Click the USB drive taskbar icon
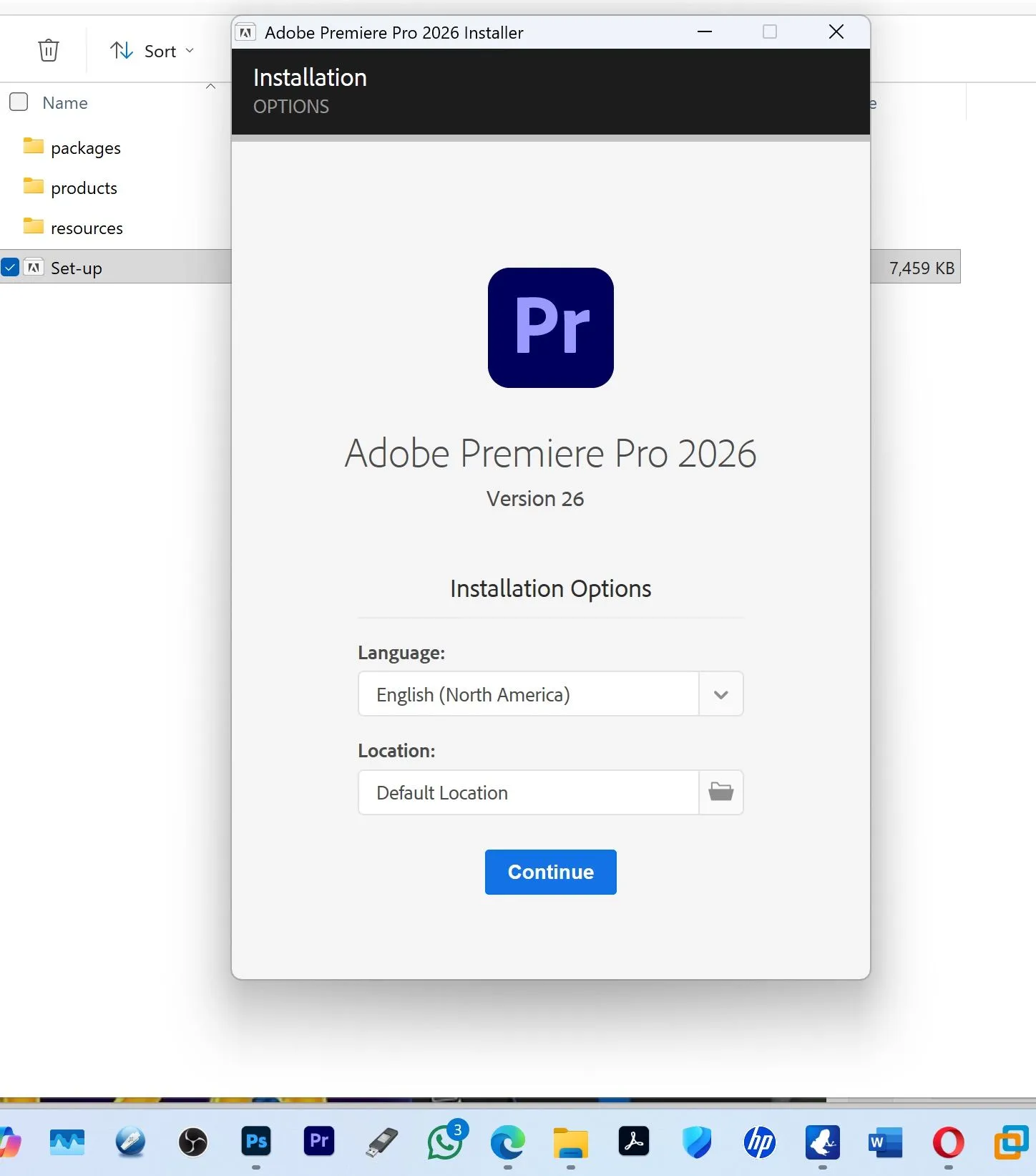The height and width of the screenshot is (1176, 1036). click(x=382, y=1142)
